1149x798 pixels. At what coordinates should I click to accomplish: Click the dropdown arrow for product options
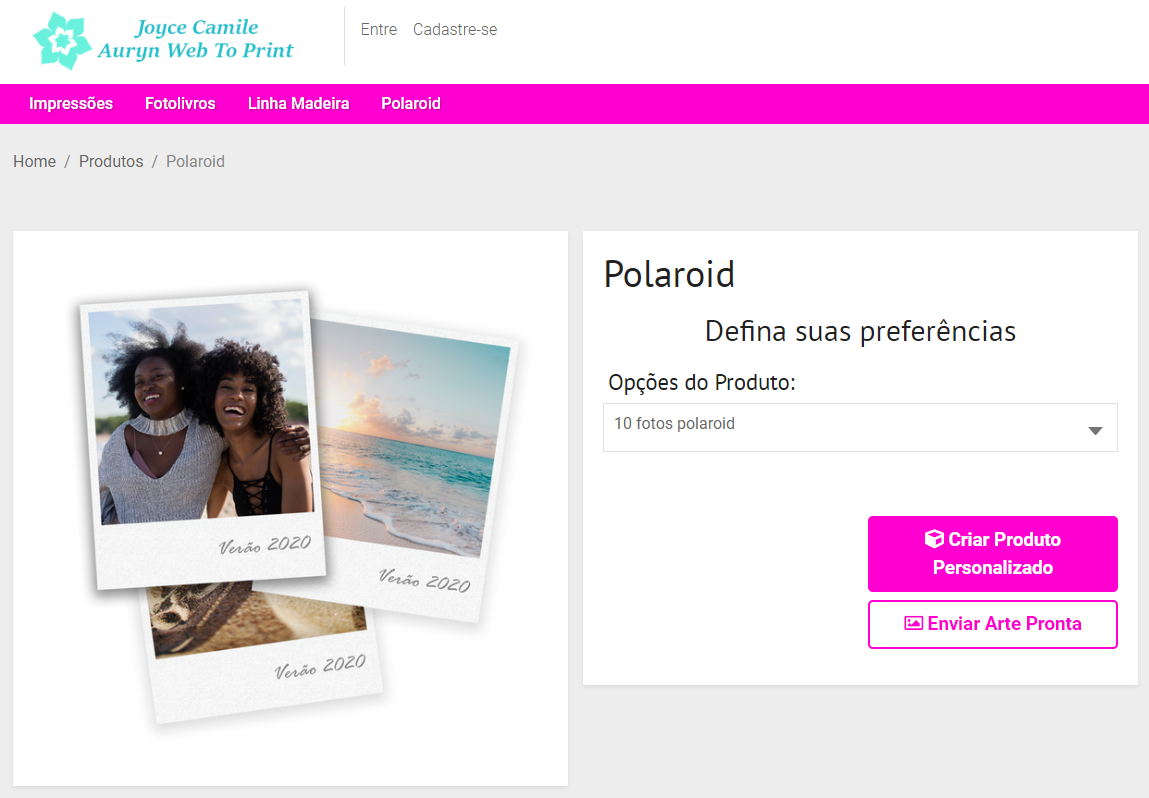point(1095,430)
